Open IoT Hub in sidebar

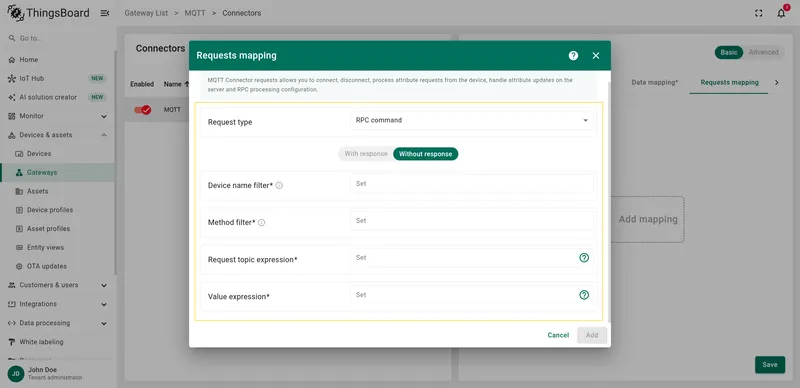tap(57, 79)
